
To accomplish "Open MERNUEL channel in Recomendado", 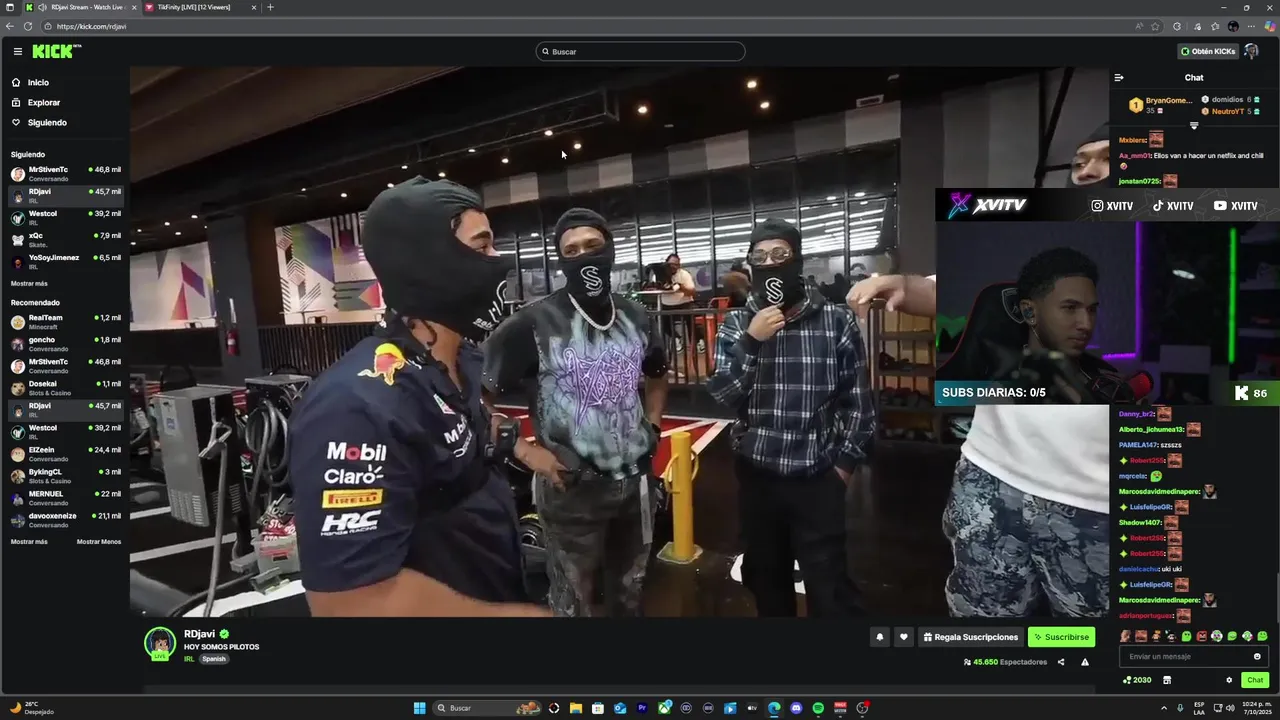I will (66, 498).
